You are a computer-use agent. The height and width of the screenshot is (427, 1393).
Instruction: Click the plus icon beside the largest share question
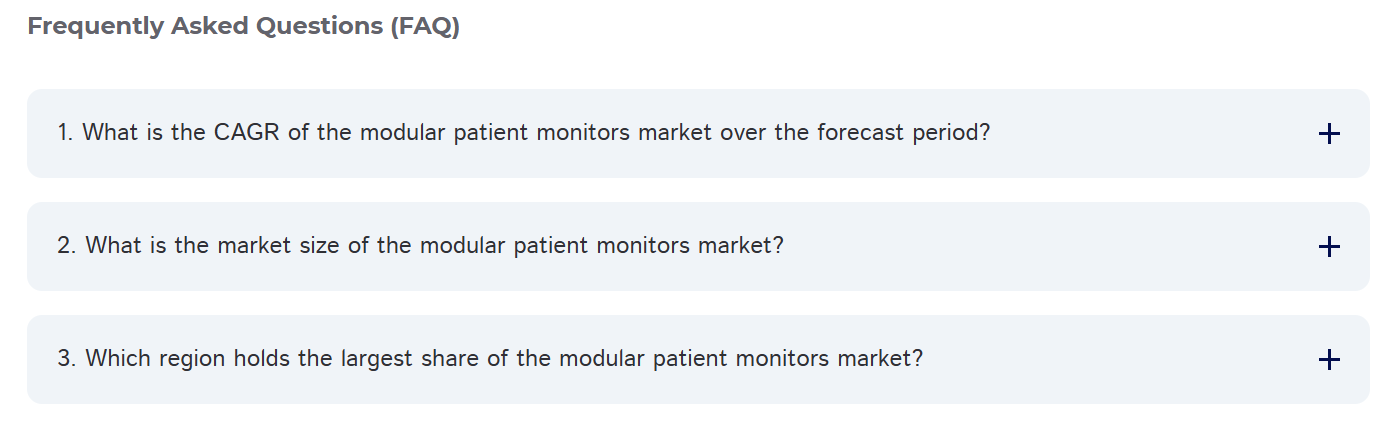[x=1328, y=360]
